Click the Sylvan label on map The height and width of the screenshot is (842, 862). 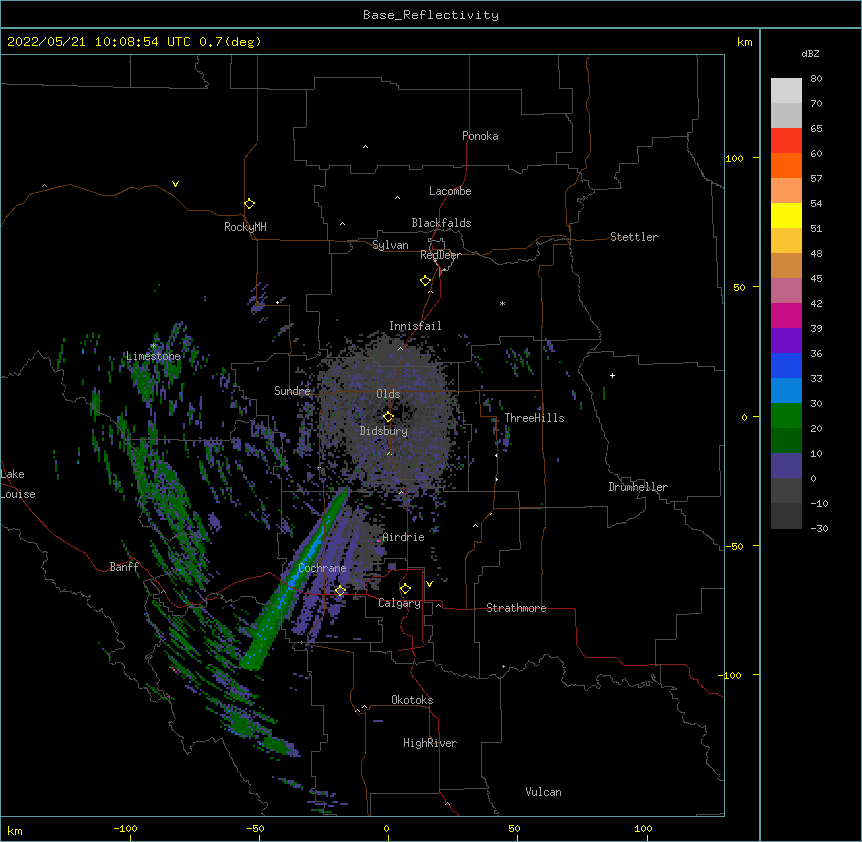[390, 245]
